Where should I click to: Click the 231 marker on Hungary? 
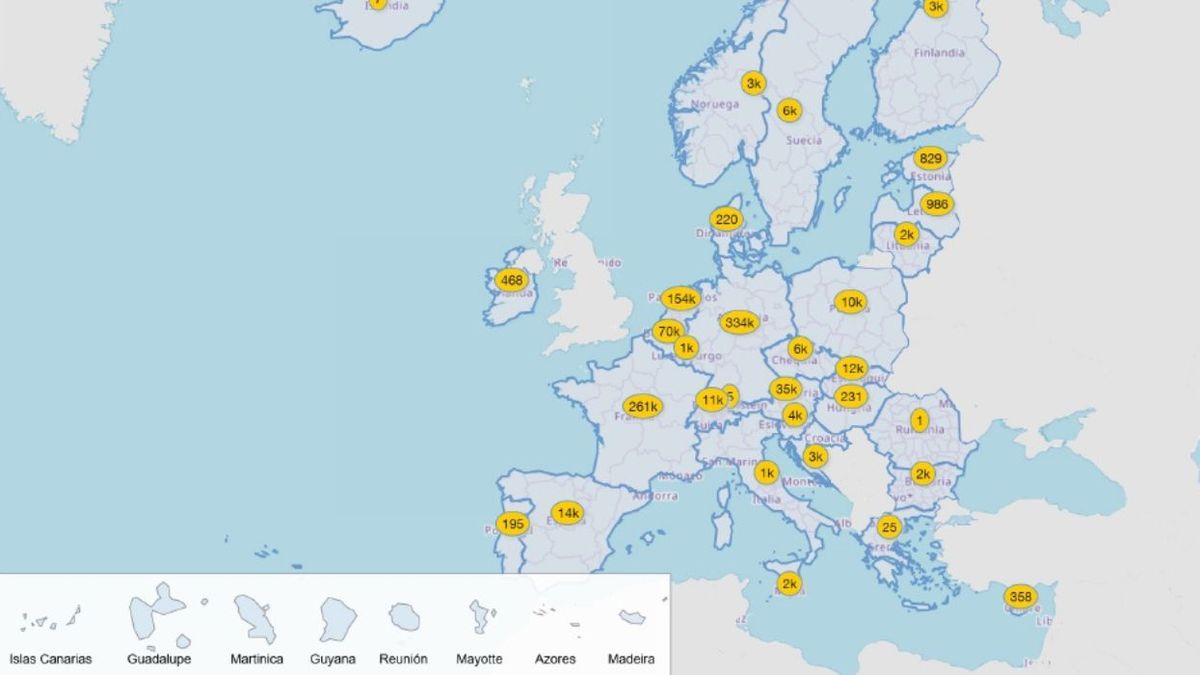click(x=852, y=396)
